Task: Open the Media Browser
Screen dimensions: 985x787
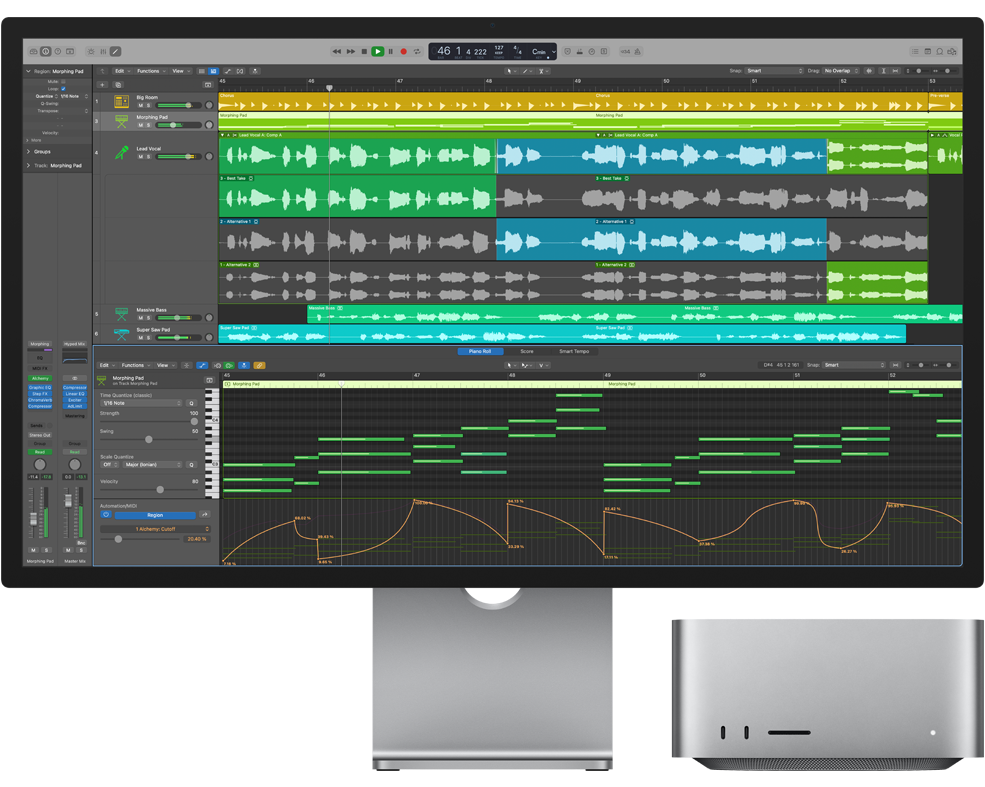Action: pyautogui.click(x=952, y=52)
